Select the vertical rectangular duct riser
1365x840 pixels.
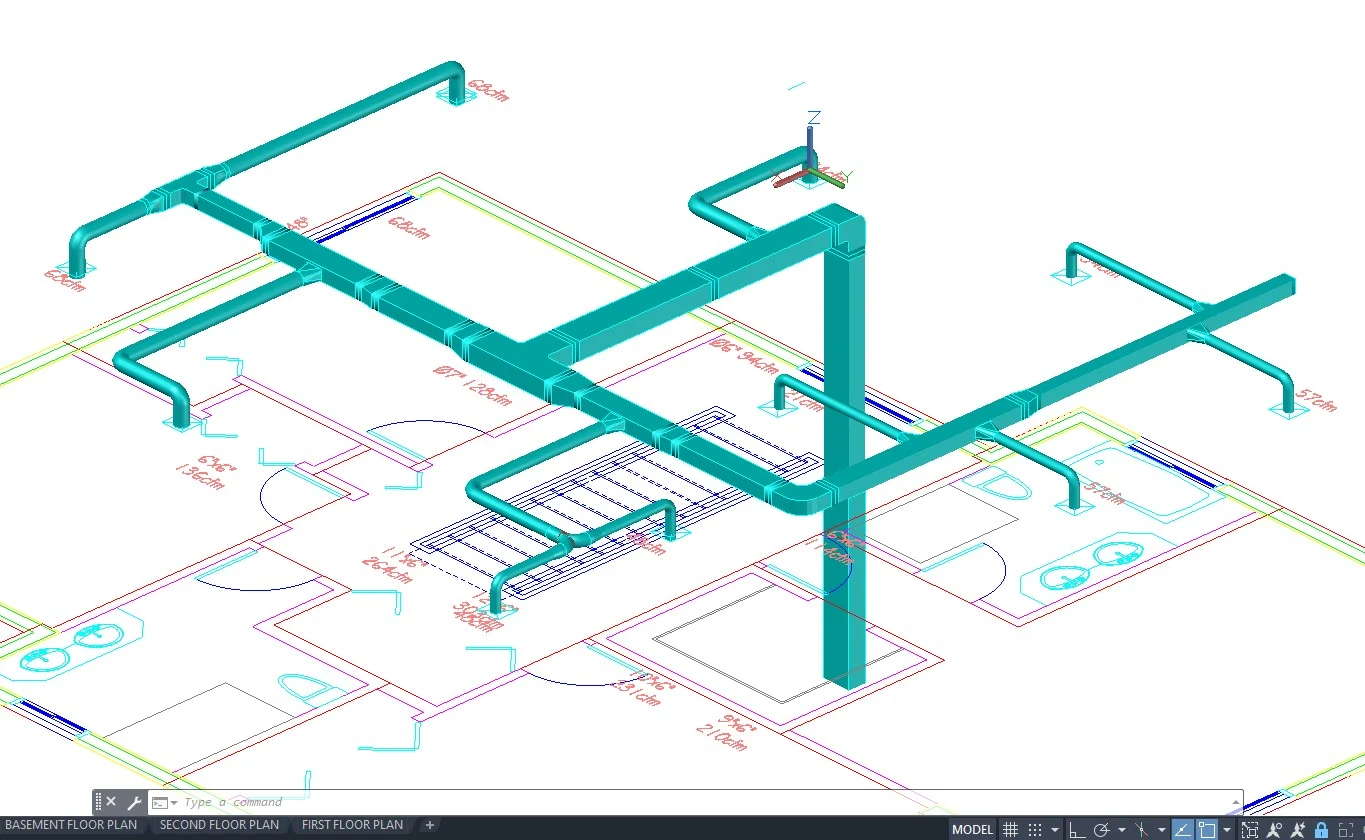pyautogui.click(x=845, y=470)
